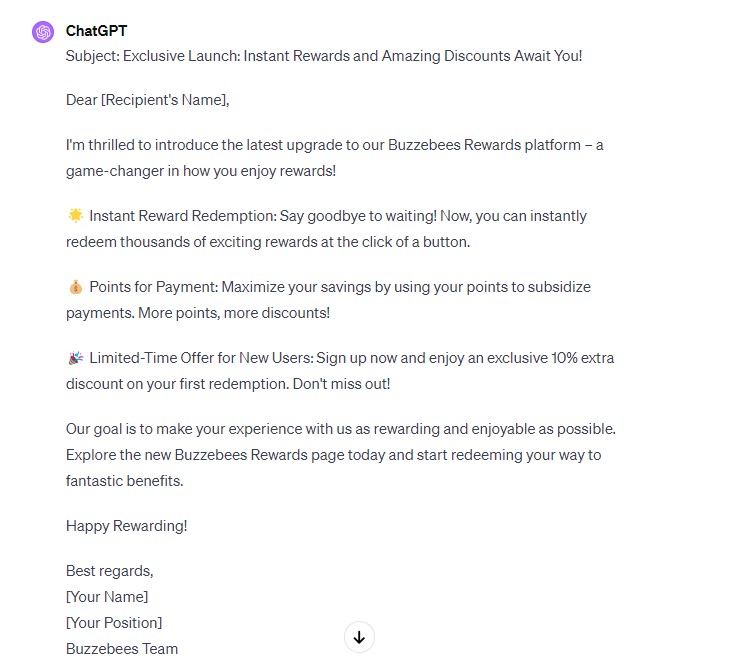Click the "Our goal is to make" sentence
Image resolution: width=749 pixels, height=669 pixels.
click(x=341, y=429)
